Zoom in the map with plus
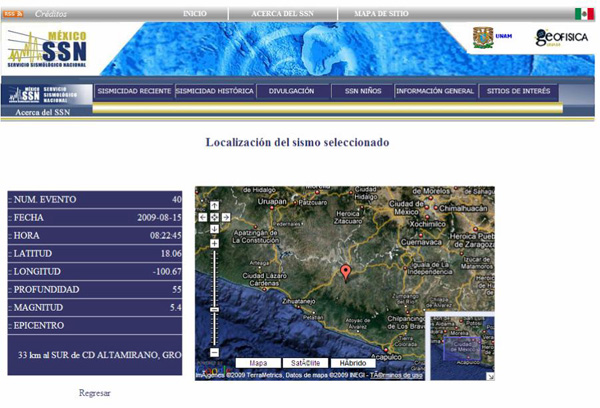Screen dimensions: 600x408 pyautogui.click(x=214, y=243)
